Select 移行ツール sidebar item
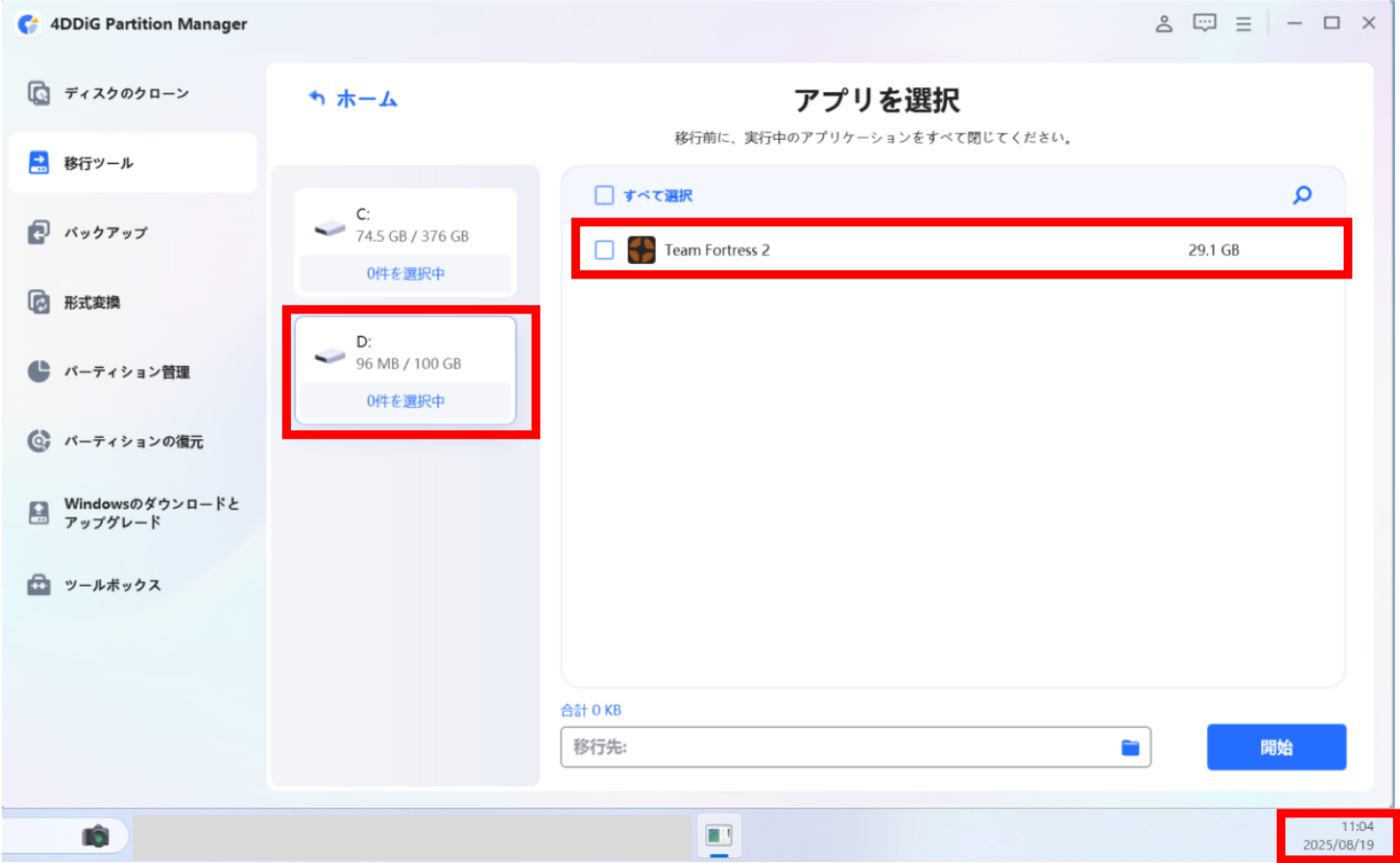Screen dimensions: 1400x863 click(x=133, y=163)
